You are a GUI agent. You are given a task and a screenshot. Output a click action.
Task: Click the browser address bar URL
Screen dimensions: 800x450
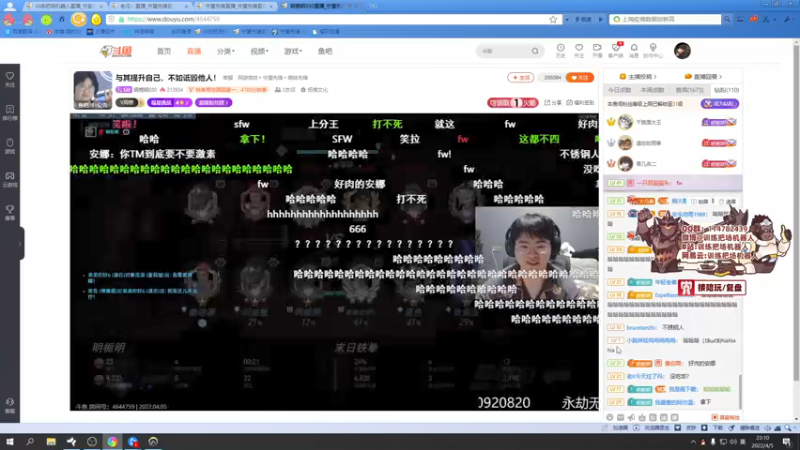pos(173,19)
